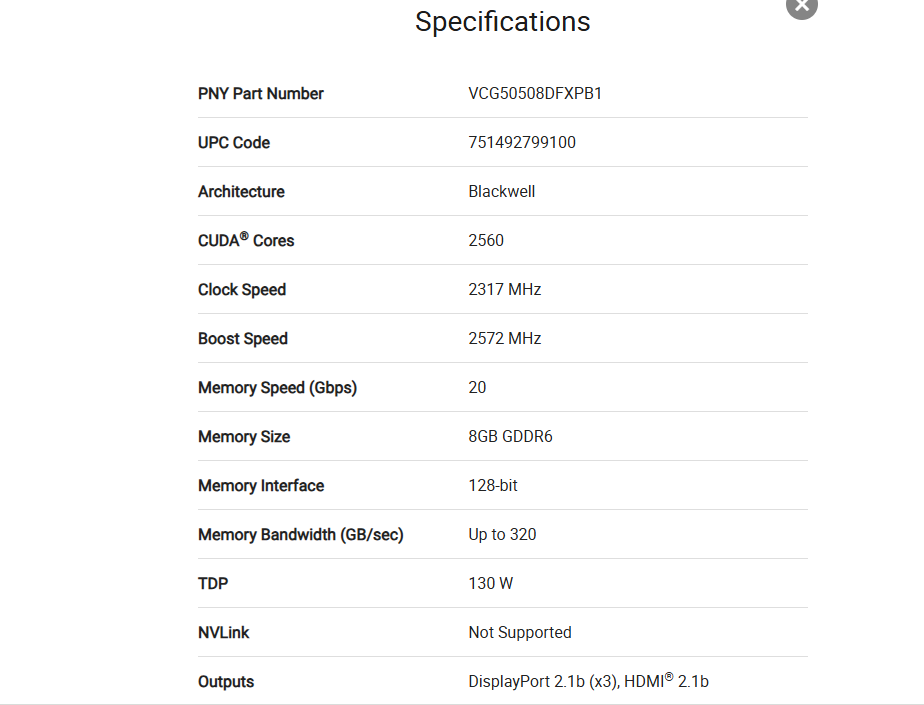Click the 128-bit memory interface value

(493, 485)
